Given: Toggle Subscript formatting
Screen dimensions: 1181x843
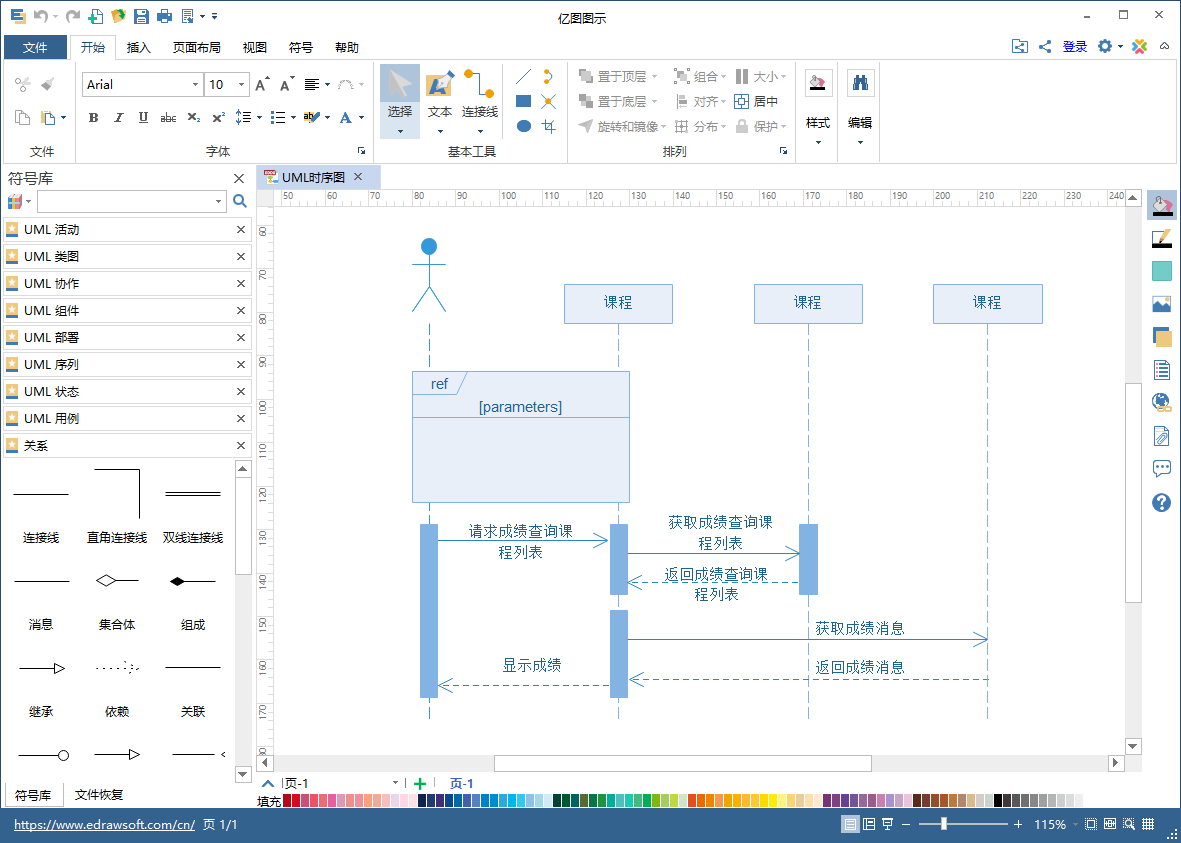Looking at the screenshot, I should (x=194, y=118).
